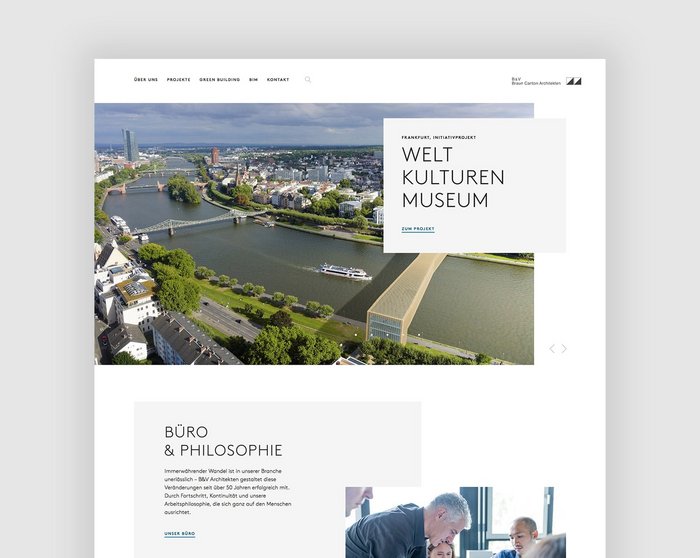Click the Braun Canton Architekten header text
Image resolution: width=700 pixels, height=558 pixels.
point(536,81)
